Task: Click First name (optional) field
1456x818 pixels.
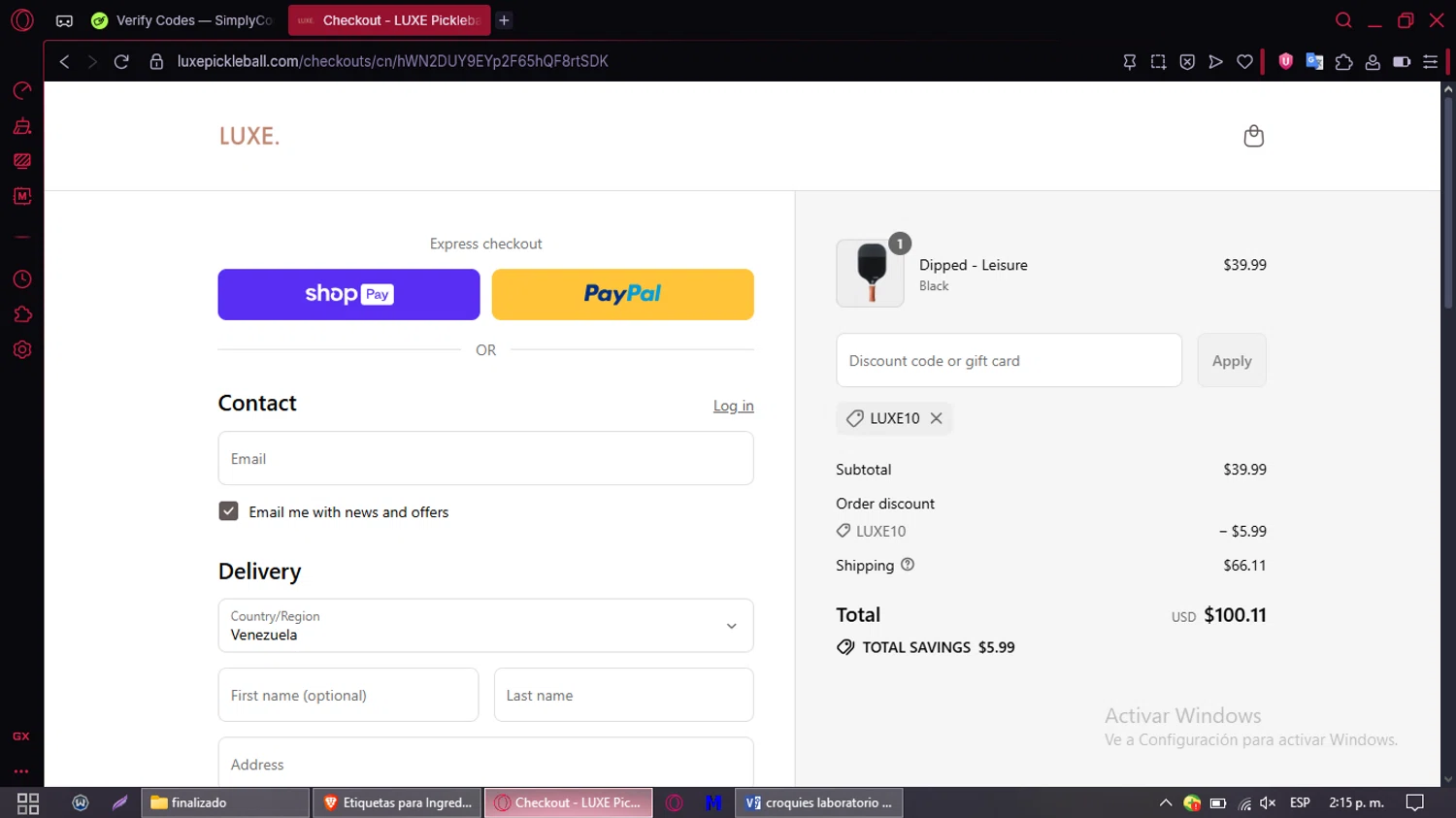Action: click(348, 695)
